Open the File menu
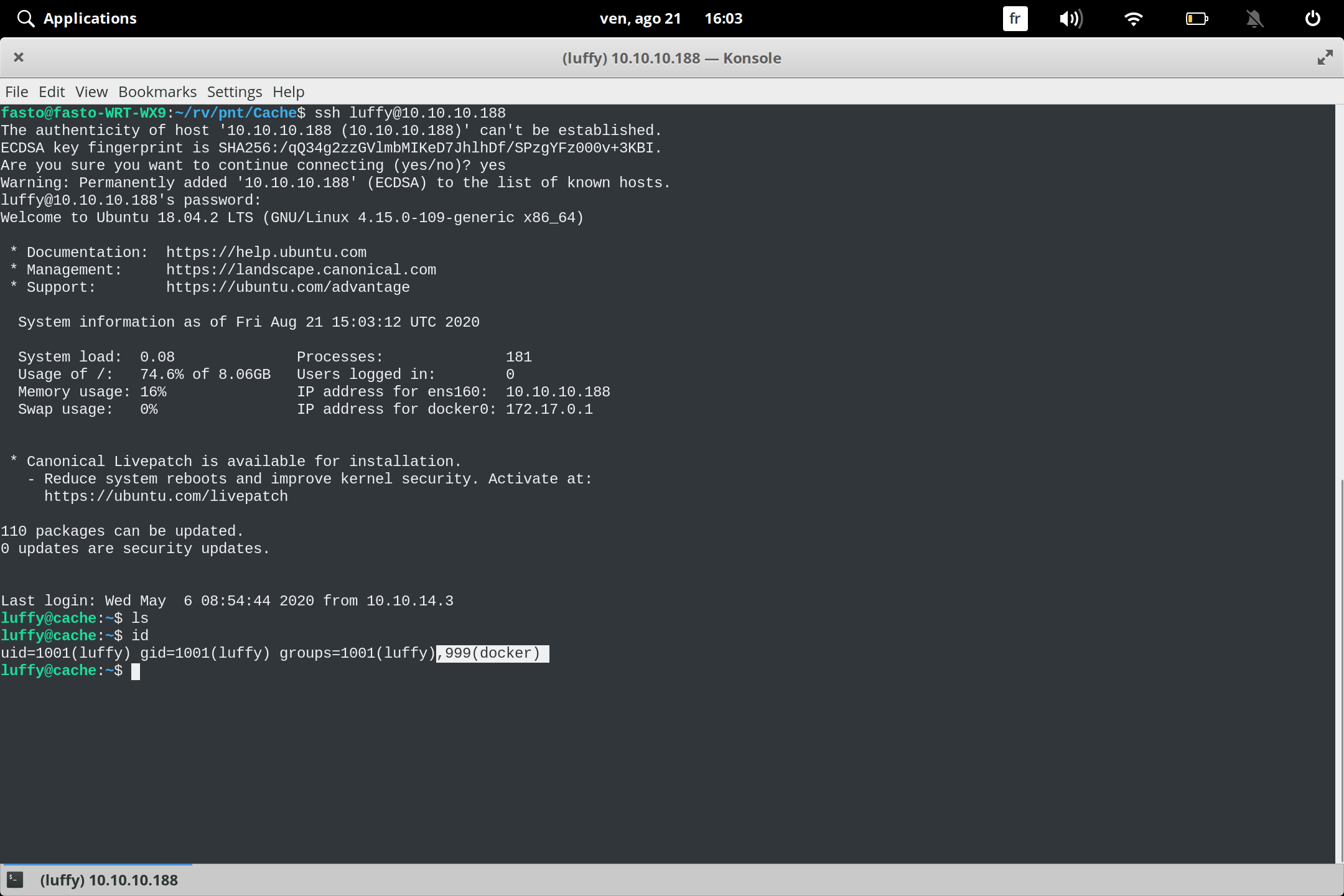This screenshot has height=896, width=1344. 16,91
